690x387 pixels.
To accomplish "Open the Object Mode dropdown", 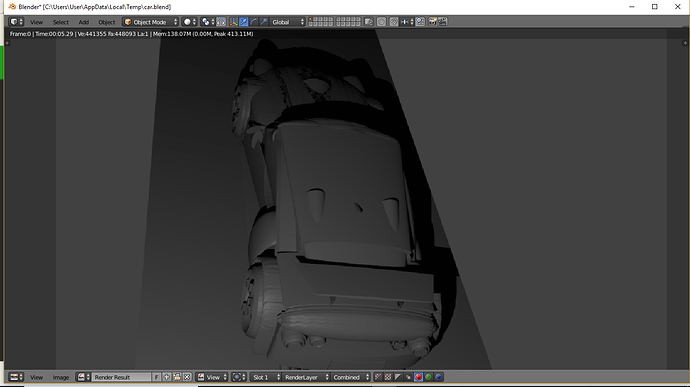I will (150, 22).
